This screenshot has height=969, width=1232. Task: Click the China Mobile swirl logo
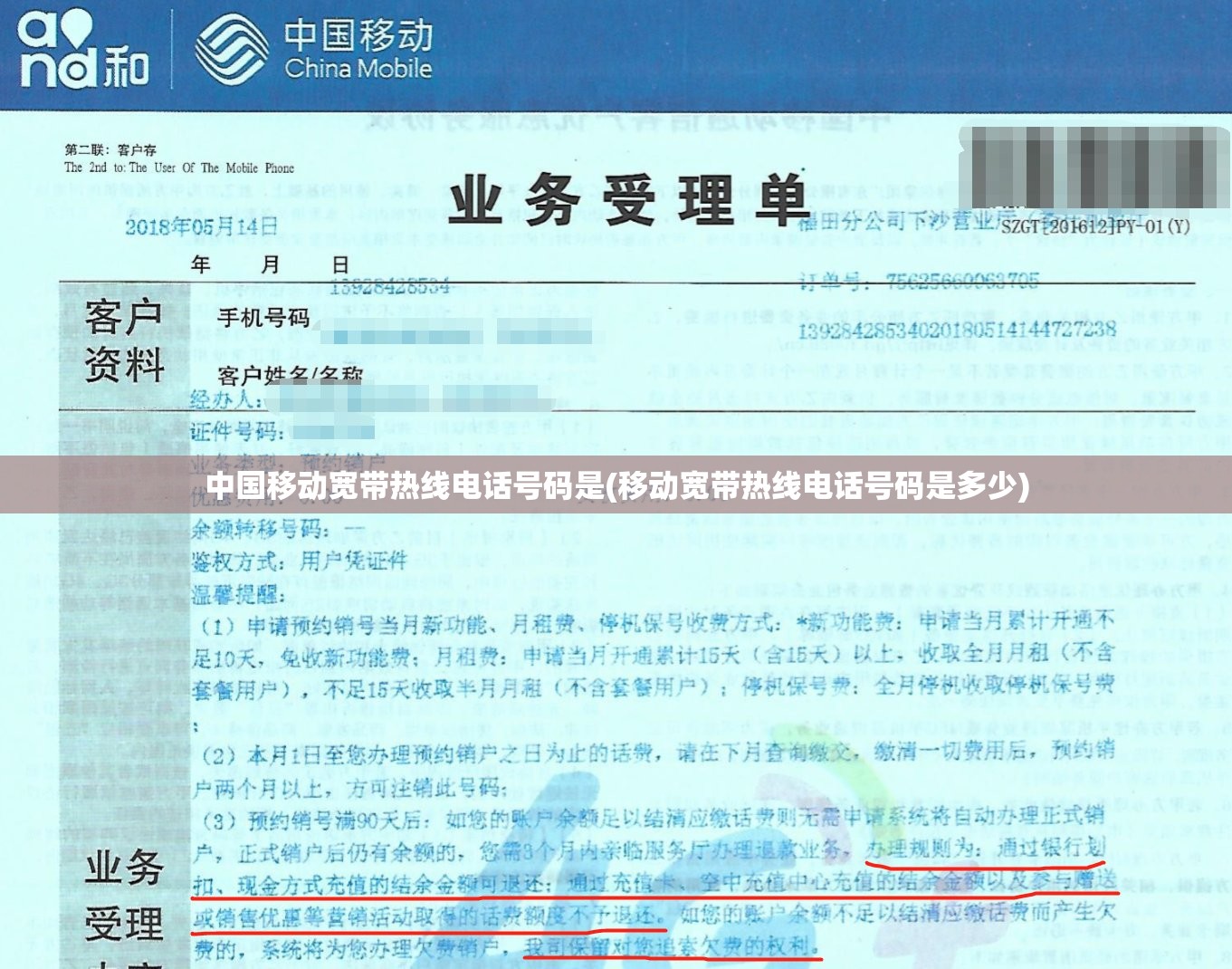232,48
